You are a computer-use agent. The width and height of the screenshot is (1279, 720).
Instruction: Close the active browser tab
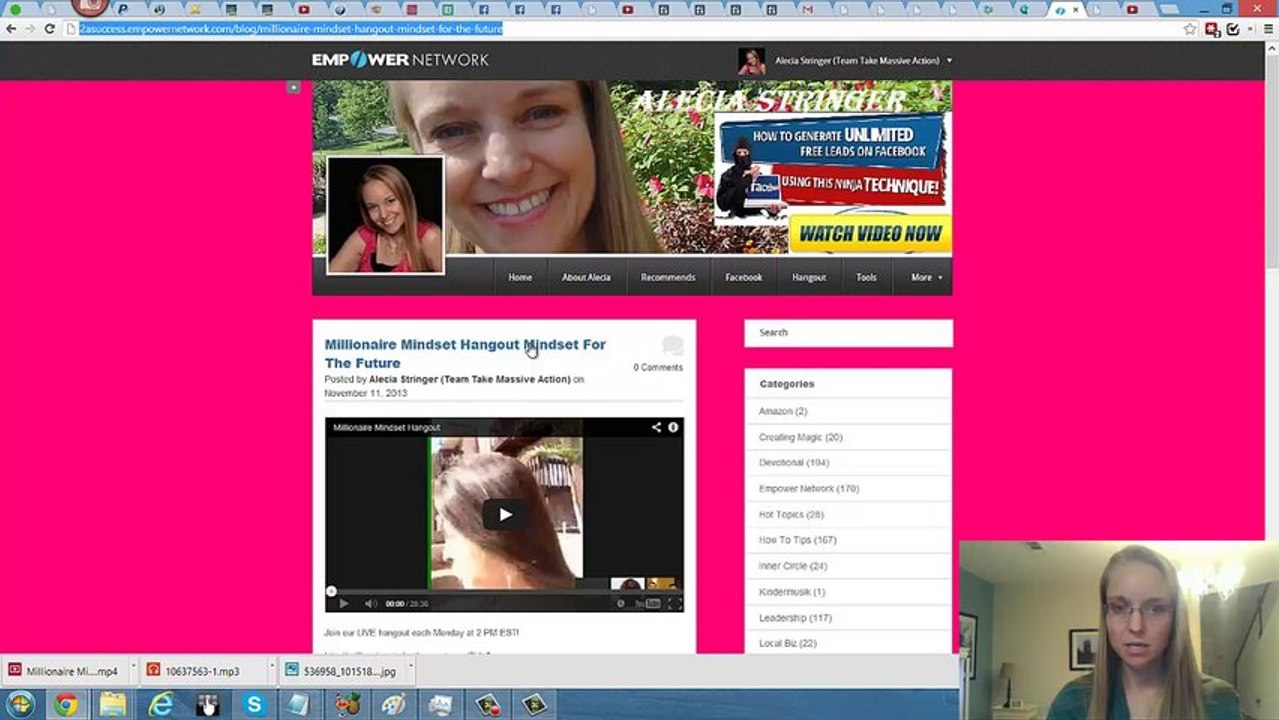(1076, 9)
